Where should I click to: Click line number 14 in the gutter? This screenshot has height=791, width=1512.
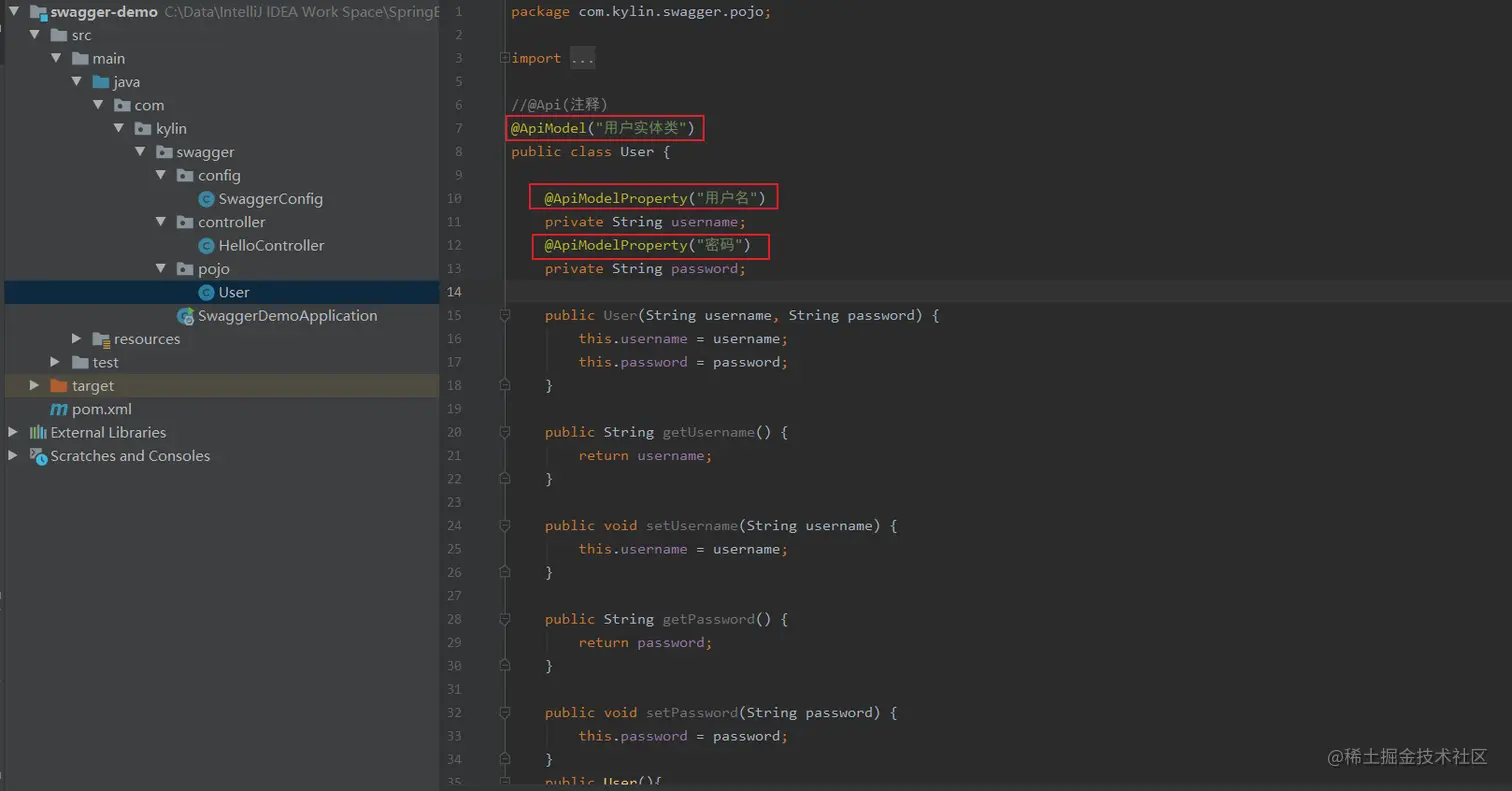tap(455, 292)
